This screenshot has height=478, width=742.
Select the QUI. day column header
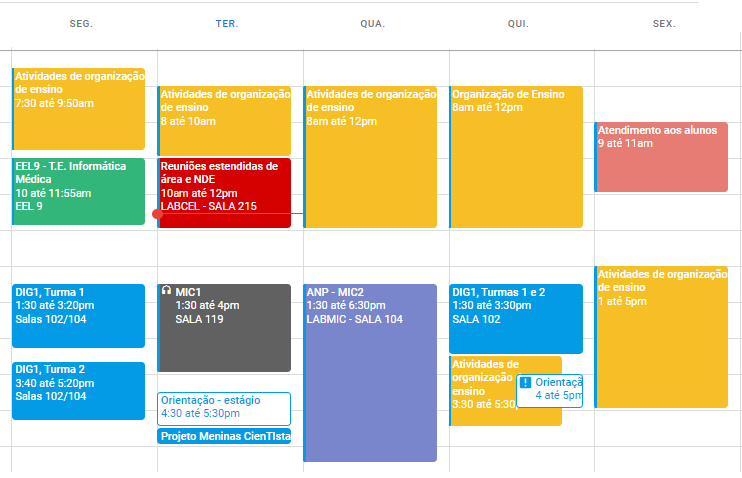pos(518,23)
